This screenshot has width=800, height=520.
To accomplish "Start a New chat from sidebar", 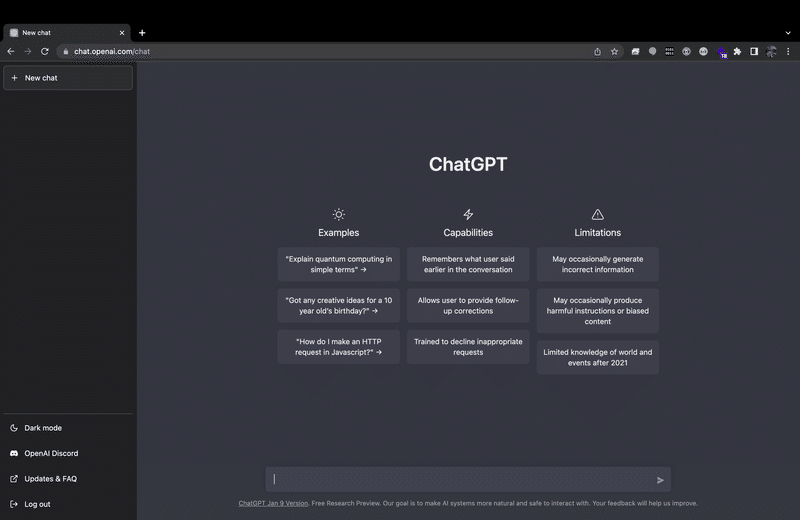I will [68, 78].
